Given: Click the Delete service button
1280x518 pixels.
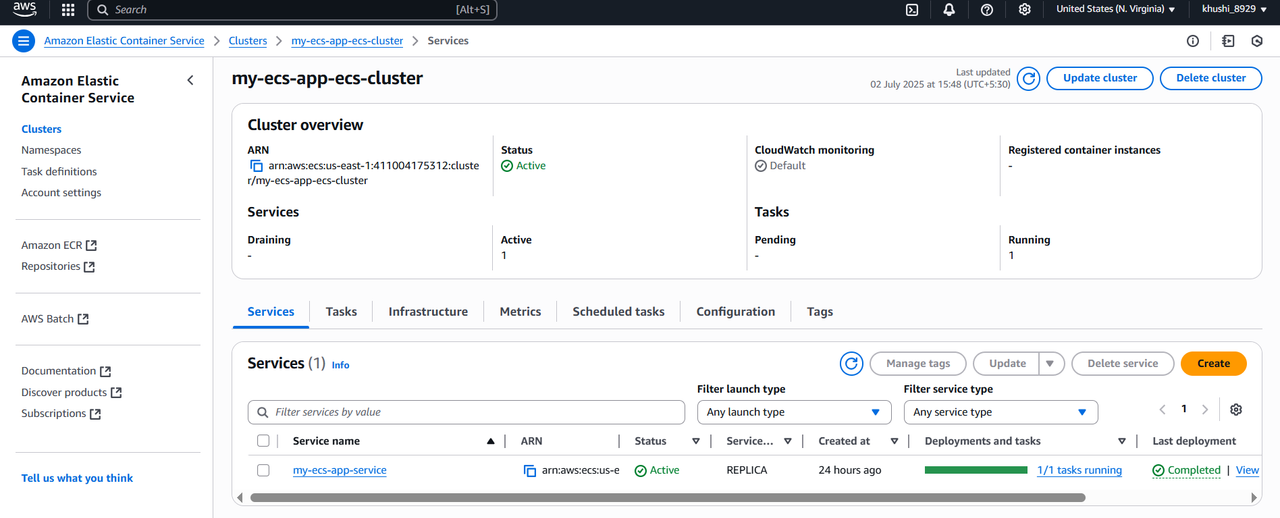Looking at the screenshot, I should pos(1122,364).
